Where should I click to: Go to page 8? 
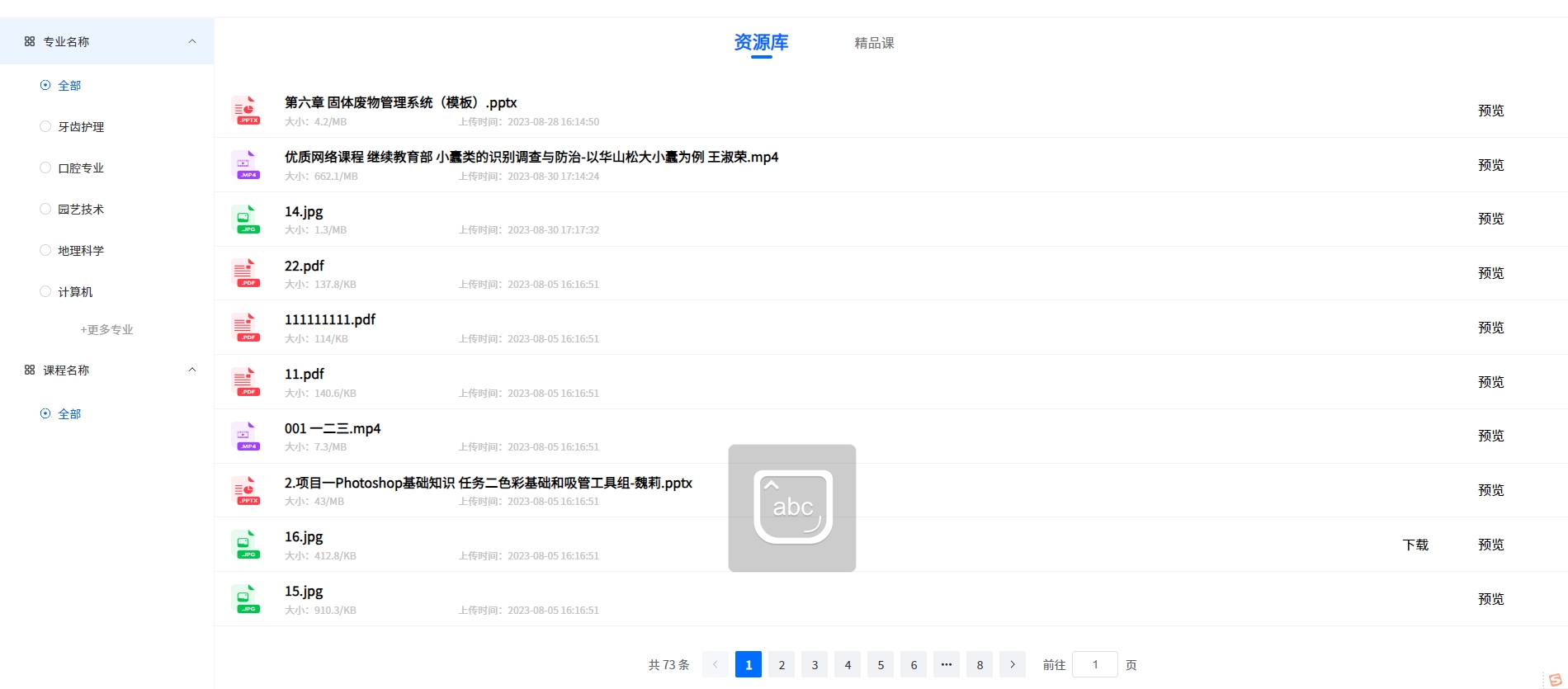pos(980,664)
